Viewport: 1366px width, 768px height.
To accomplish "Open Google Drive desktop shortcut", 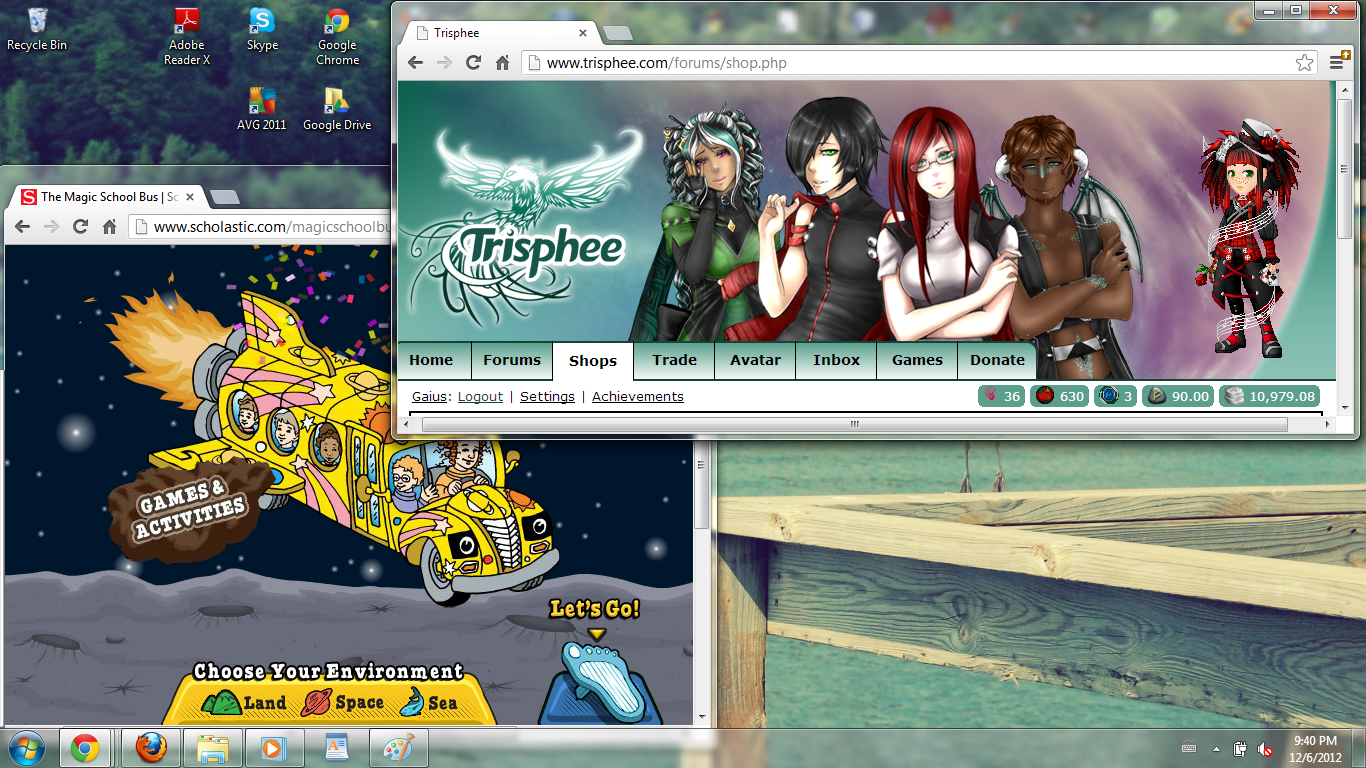I will 337,108.
